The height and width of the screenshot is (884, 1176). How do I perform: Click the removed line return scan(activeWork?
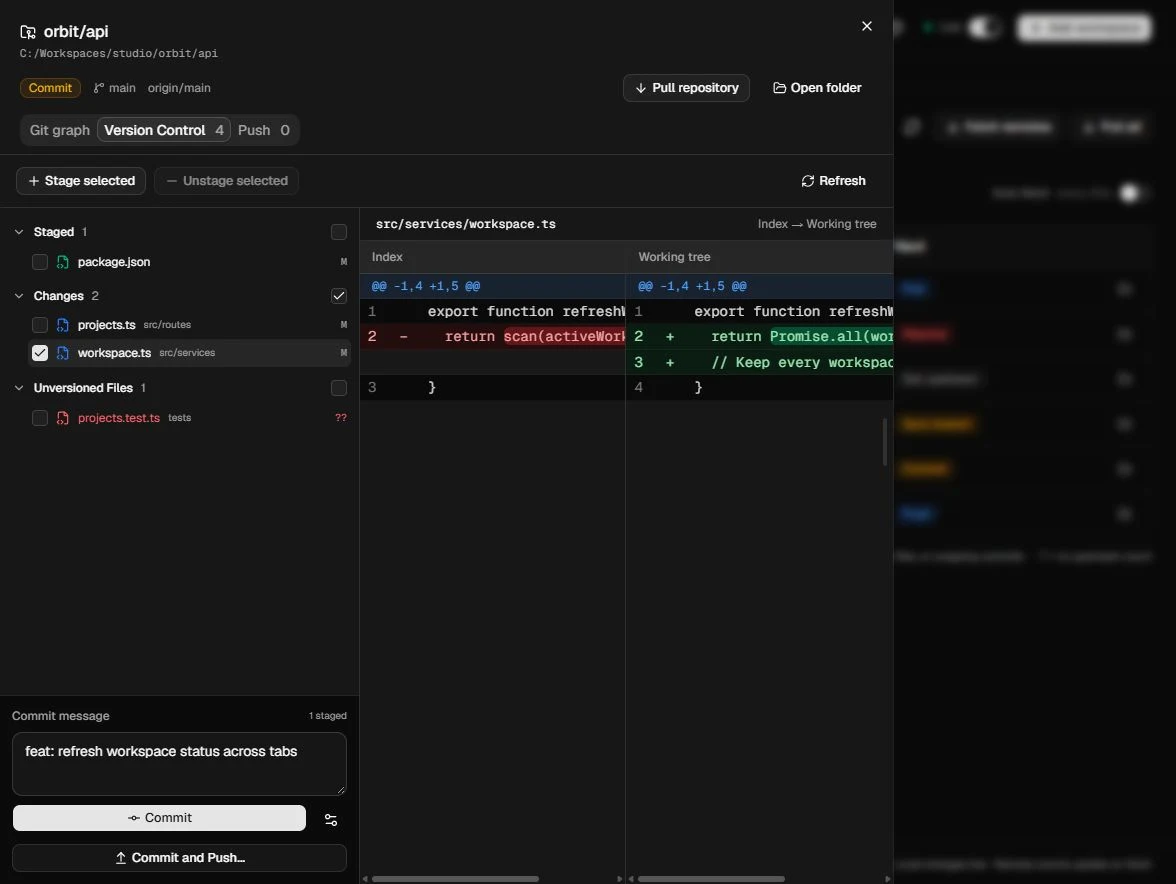pyautogui.click(x=493, y=337)
